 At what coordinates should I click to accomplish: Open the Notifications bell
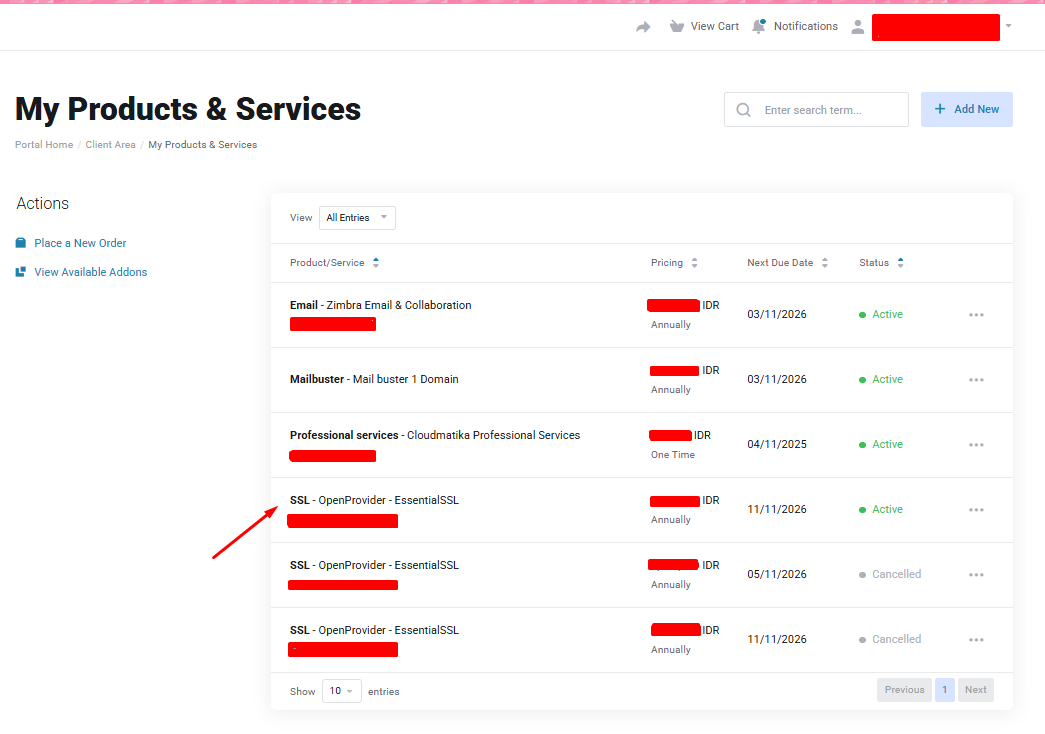[x=794, y=27]
